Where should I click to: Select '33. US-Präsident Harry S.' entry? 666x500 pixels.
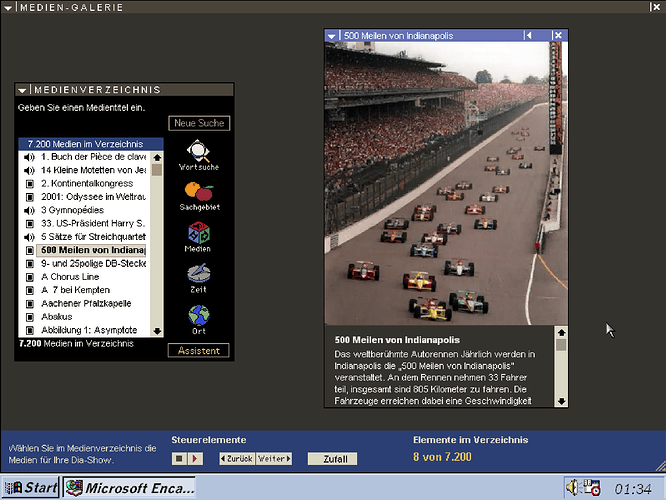[93, 223]
